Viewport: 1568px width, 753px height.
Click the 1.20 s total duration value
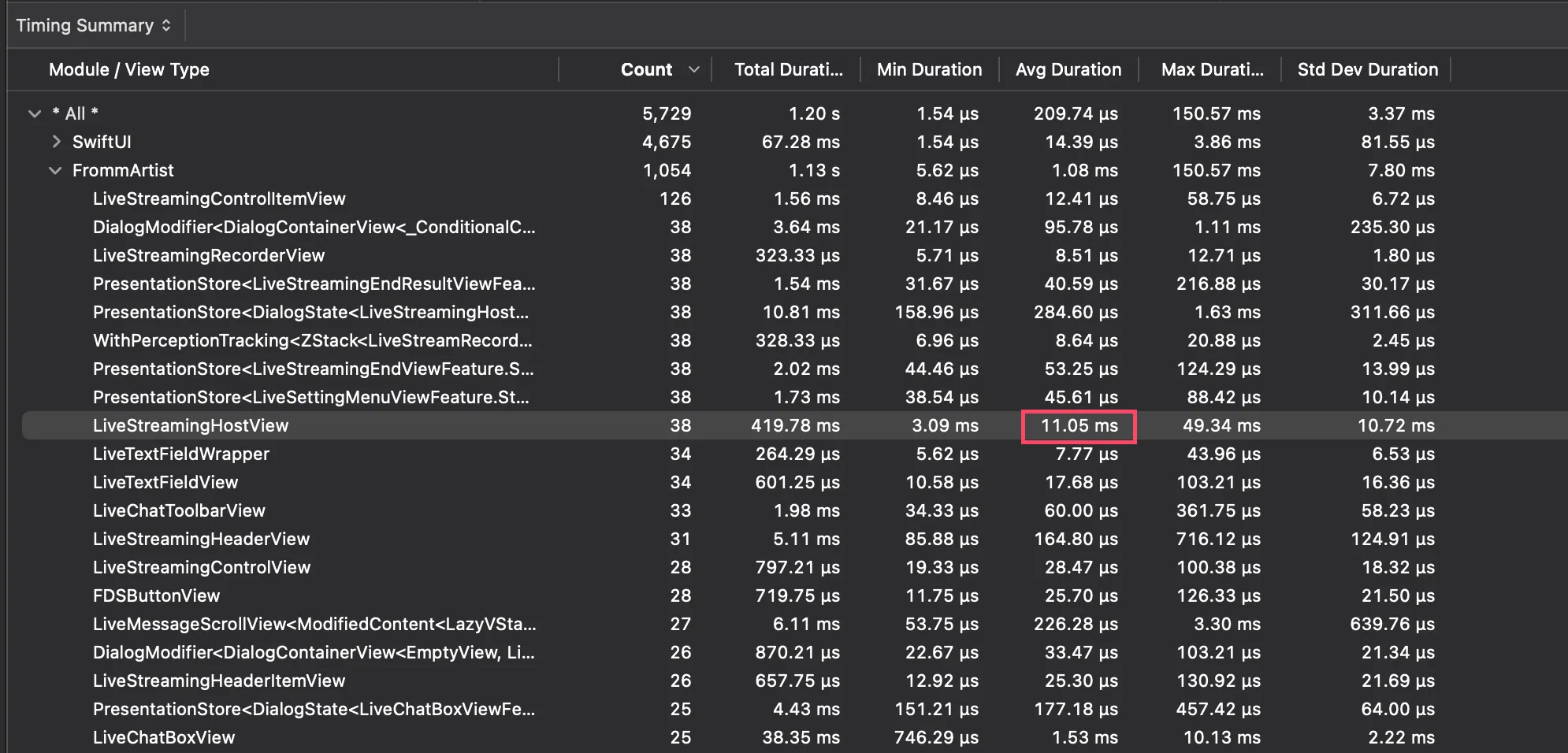click(814, 113)
